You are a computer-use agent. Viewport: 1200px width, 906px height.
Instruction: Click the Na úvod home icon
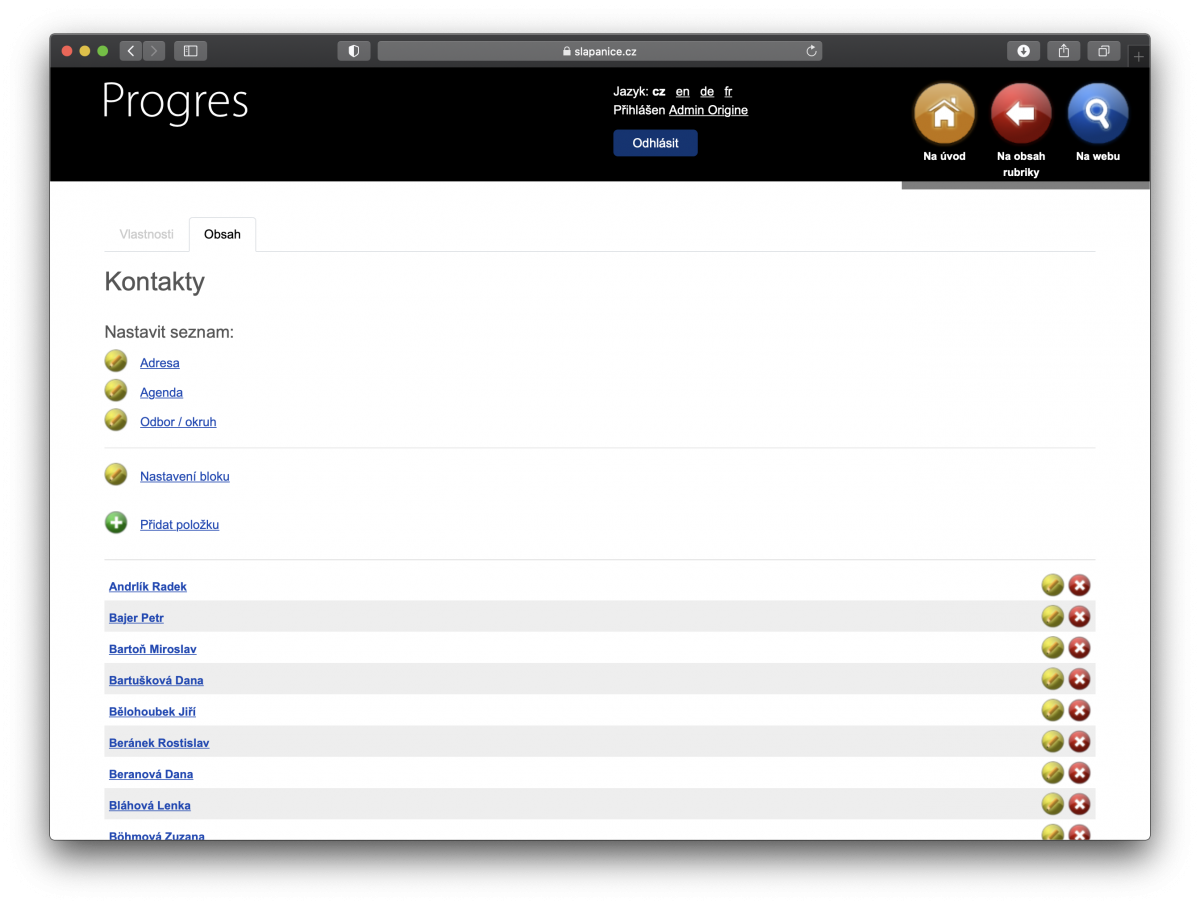coord(944,114)
